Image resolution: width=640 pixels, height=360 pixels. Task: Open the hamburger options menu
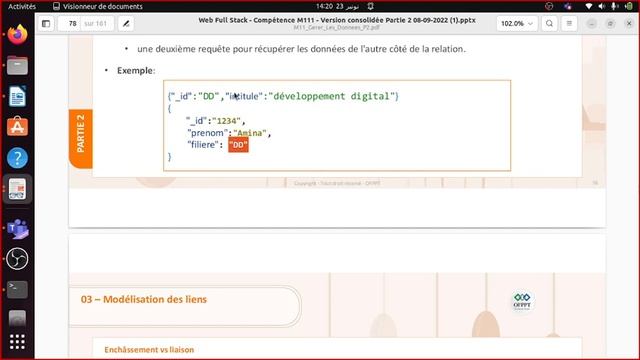[x=569, y=24]
